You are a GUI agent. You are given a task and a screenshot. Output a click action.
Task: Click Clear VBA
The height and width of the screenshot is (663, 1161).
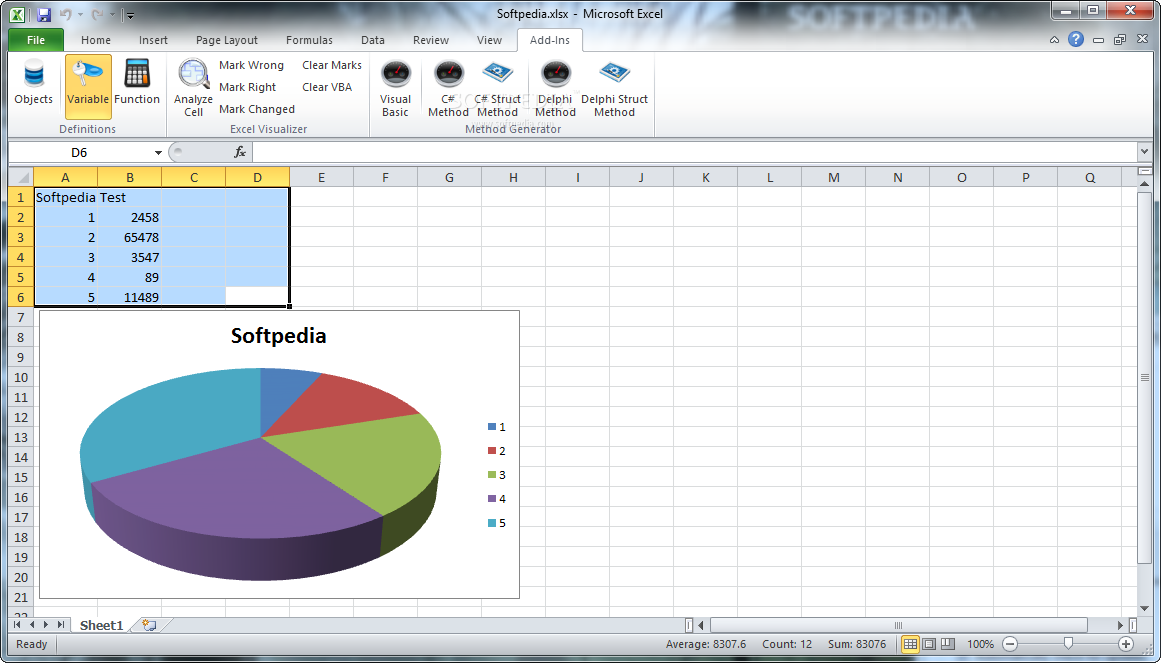pyautogui.click(x=327, y=87)
